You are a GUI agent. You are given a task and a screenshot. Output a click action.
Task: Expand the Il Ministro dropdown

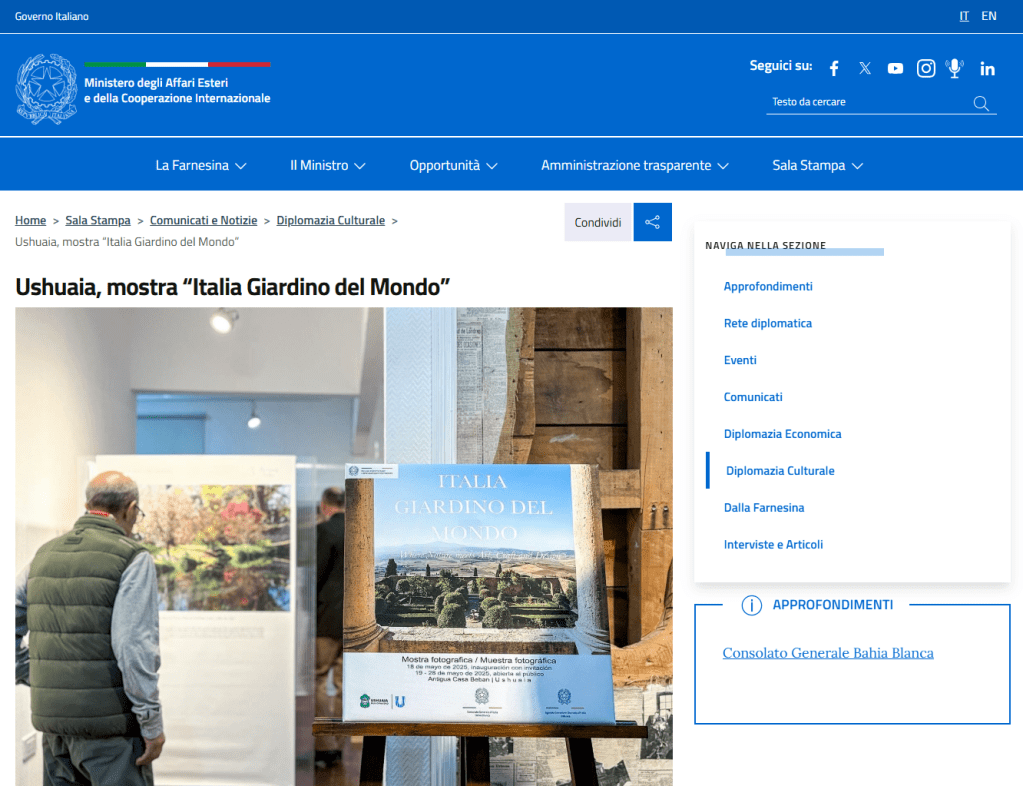pos(327,165)
